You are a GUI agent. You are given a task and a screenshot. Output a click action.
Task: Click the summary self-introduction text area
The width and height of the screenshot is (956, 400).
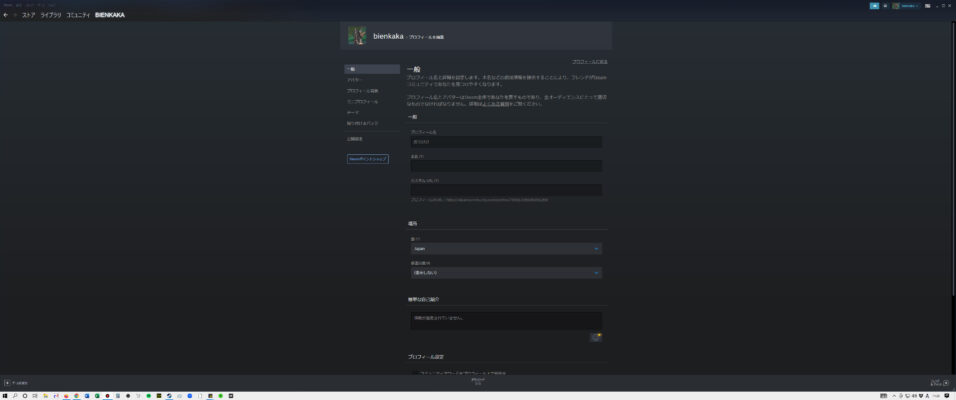505,320
